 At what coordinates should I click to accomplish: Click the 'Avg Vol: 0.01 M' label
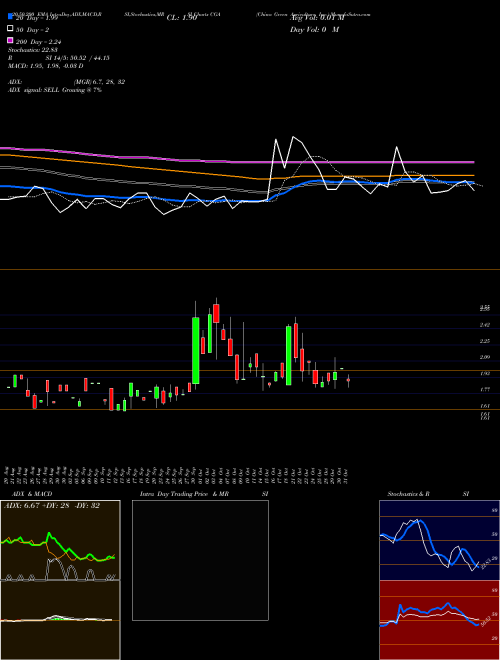coord(317,18)
